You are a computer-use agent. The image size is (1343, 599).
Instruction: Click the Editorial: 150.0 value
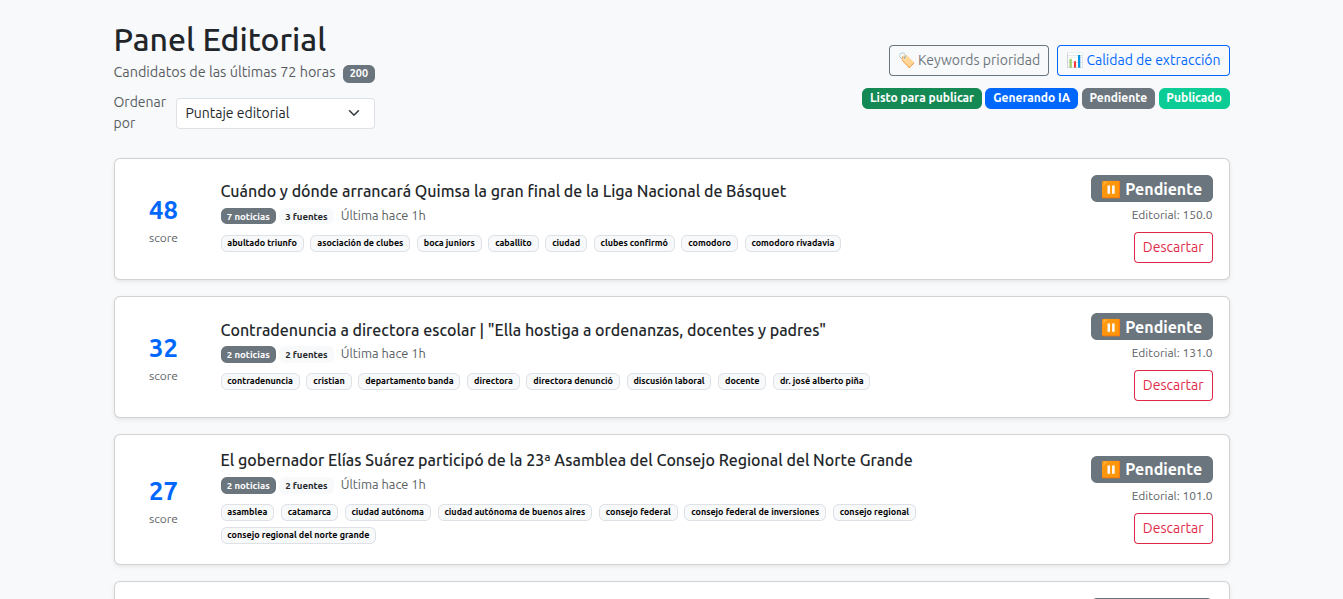[x=1172, y=215]
